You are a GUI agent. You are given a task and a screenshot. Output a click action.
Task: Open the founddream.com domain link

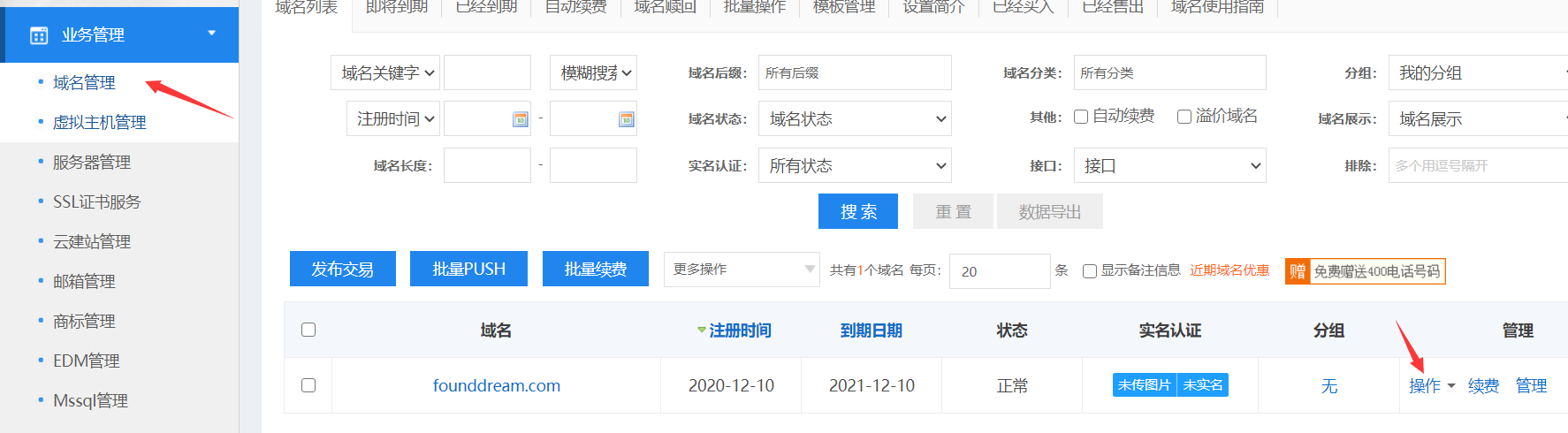pos(497,385)
